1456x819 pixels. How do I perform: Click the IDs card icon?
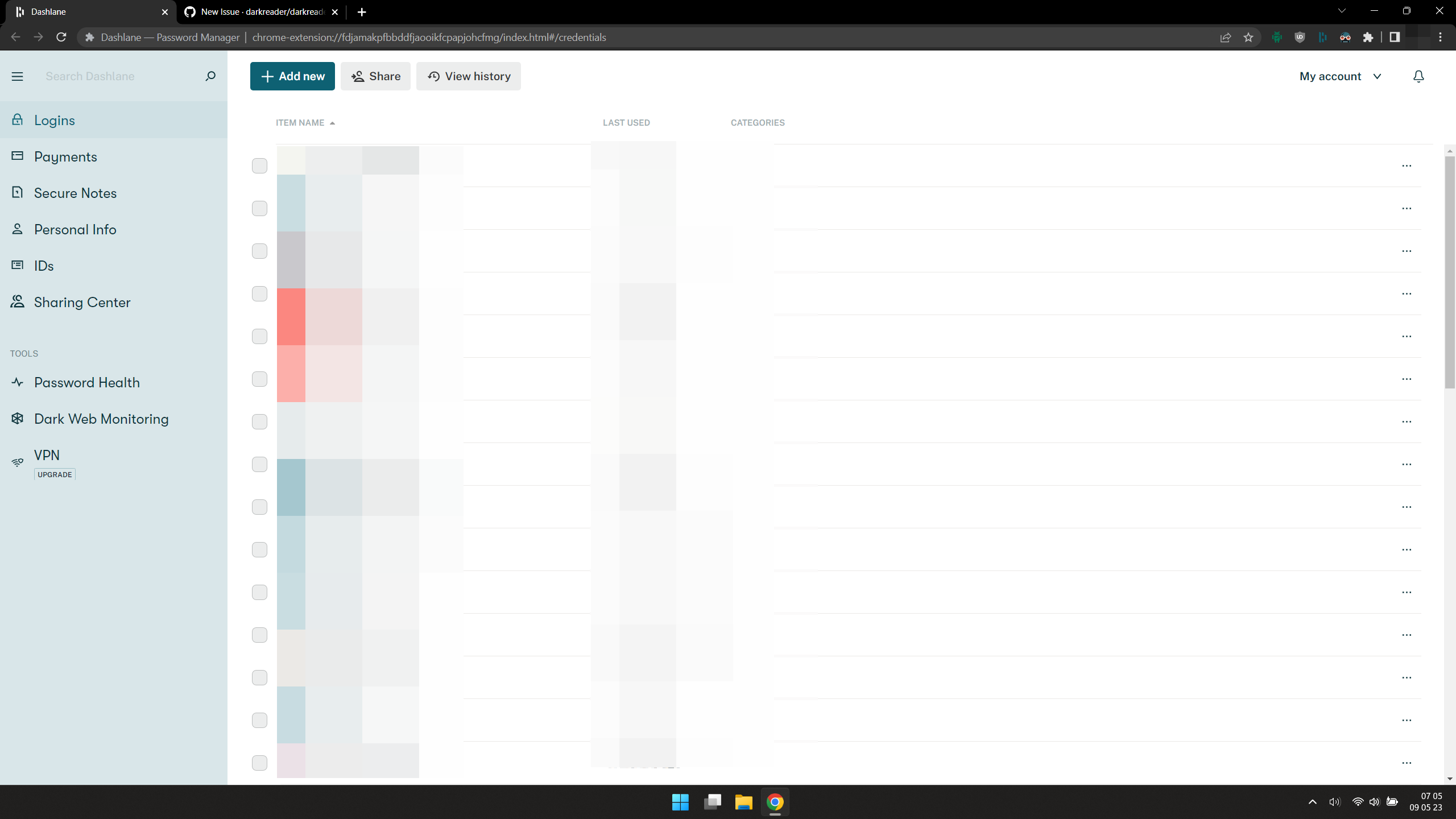(17, 265)
